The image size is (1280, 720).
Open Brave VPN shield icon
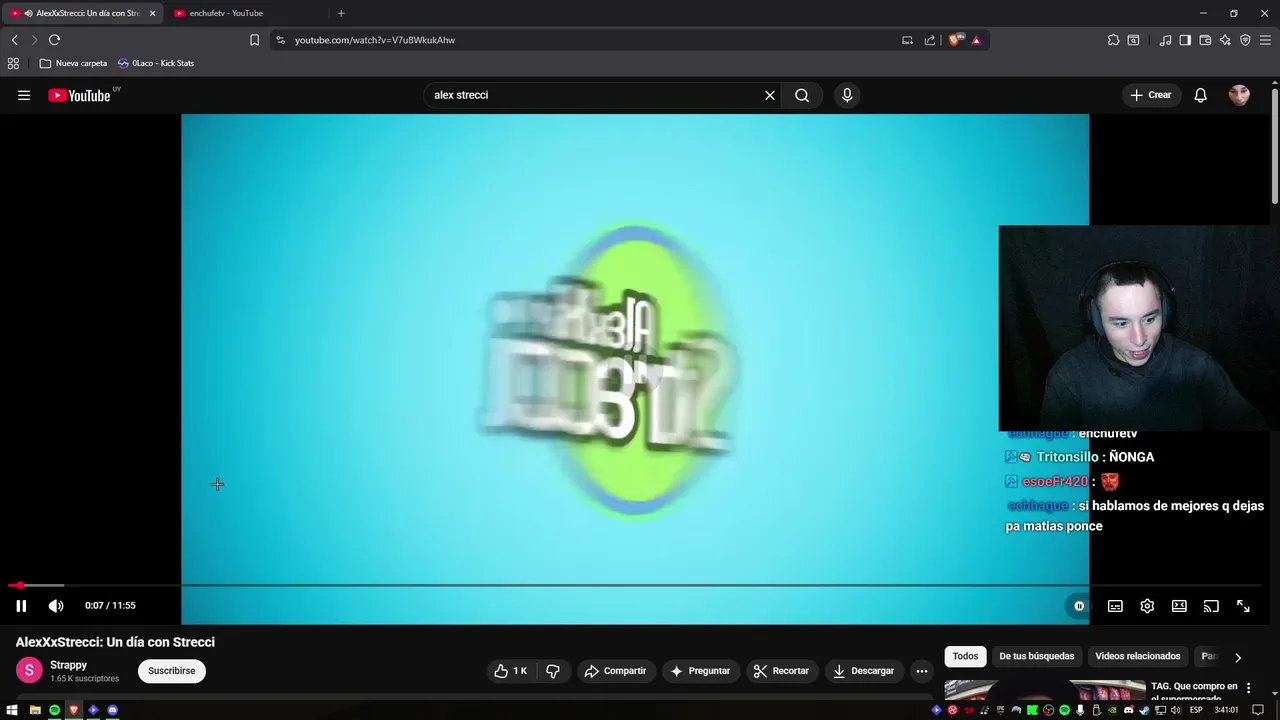1245,40
